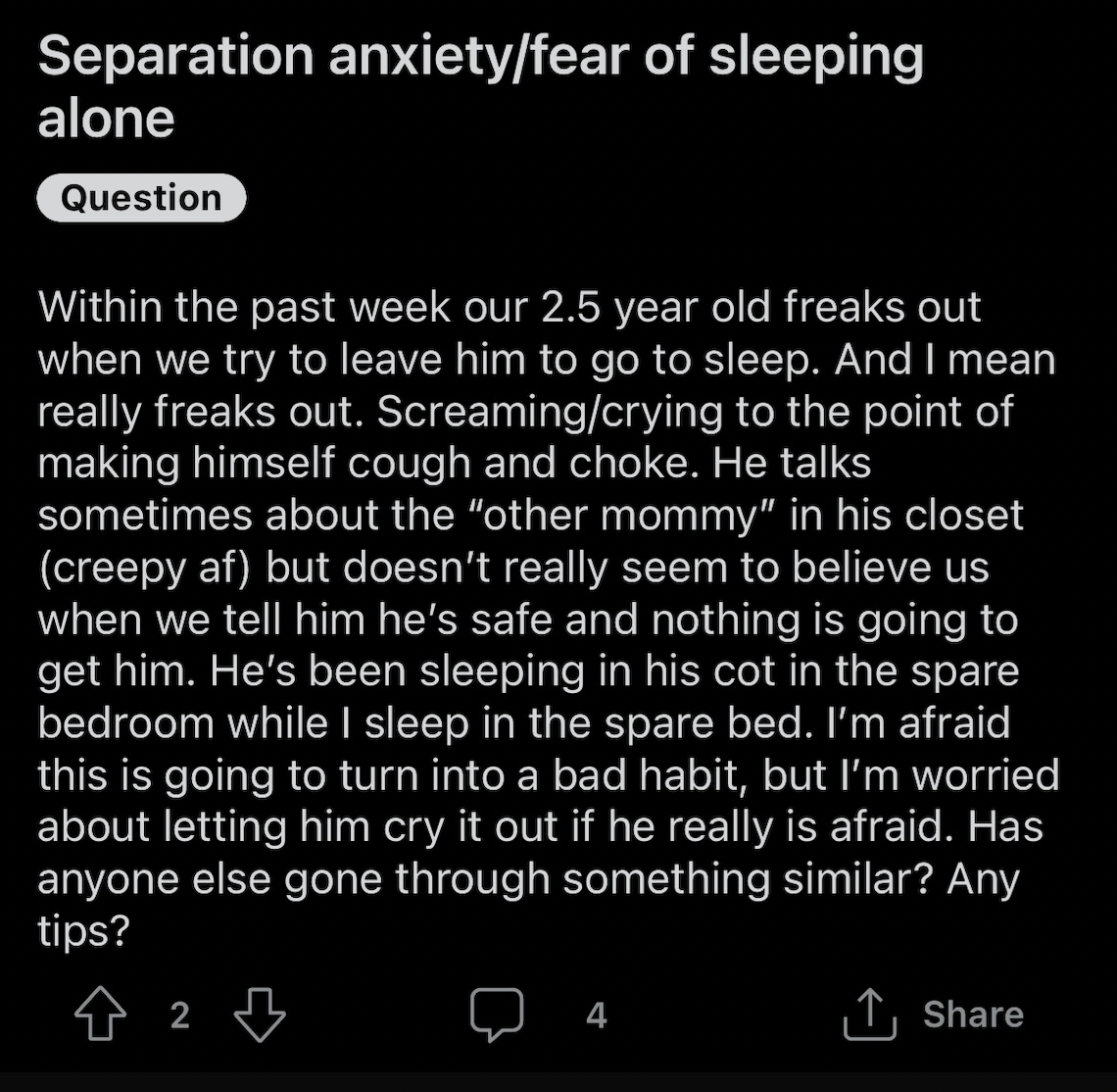Downvote the post with the down arrow
This screenshot has height=1092, width=1117.
click(x=260, y=1015)
